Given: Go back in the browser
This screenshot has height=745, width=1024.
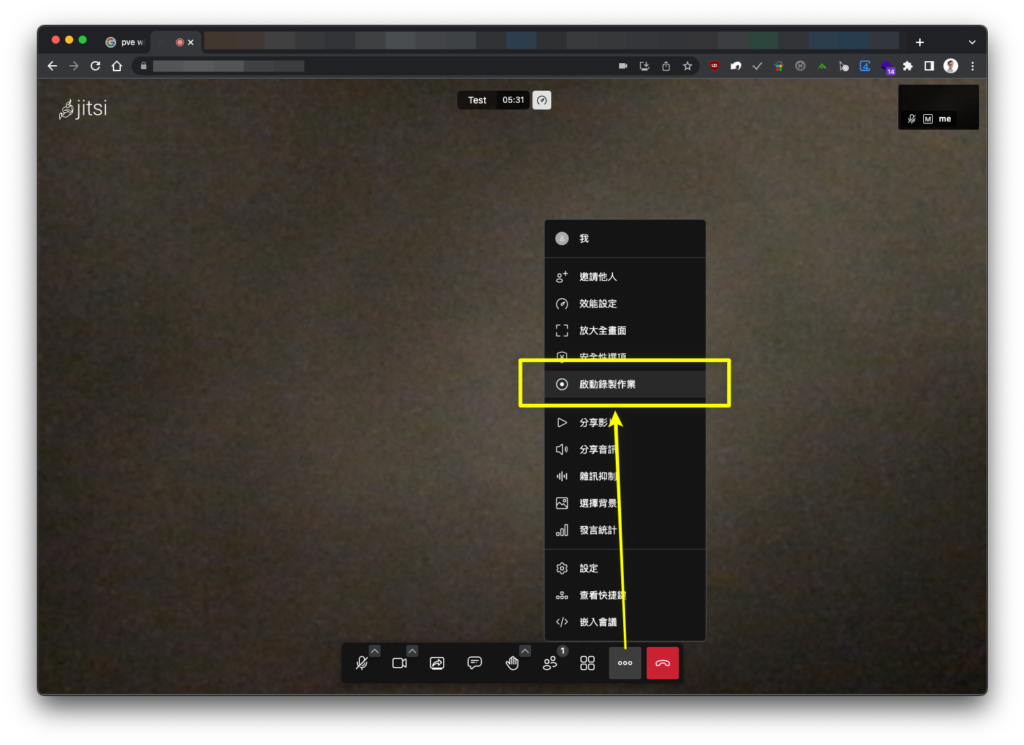Looking at the screenshot, I should pos(52,66).
